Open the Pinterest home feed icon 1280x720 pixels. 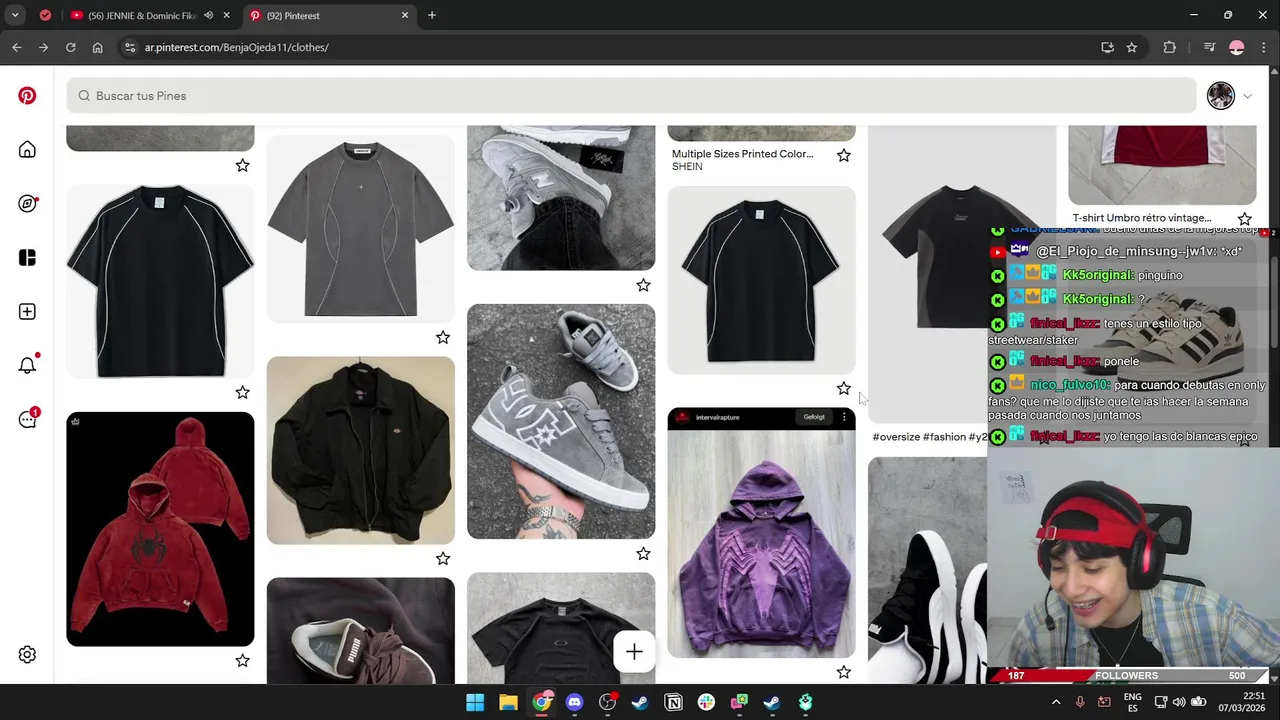(x=27, y=150)
